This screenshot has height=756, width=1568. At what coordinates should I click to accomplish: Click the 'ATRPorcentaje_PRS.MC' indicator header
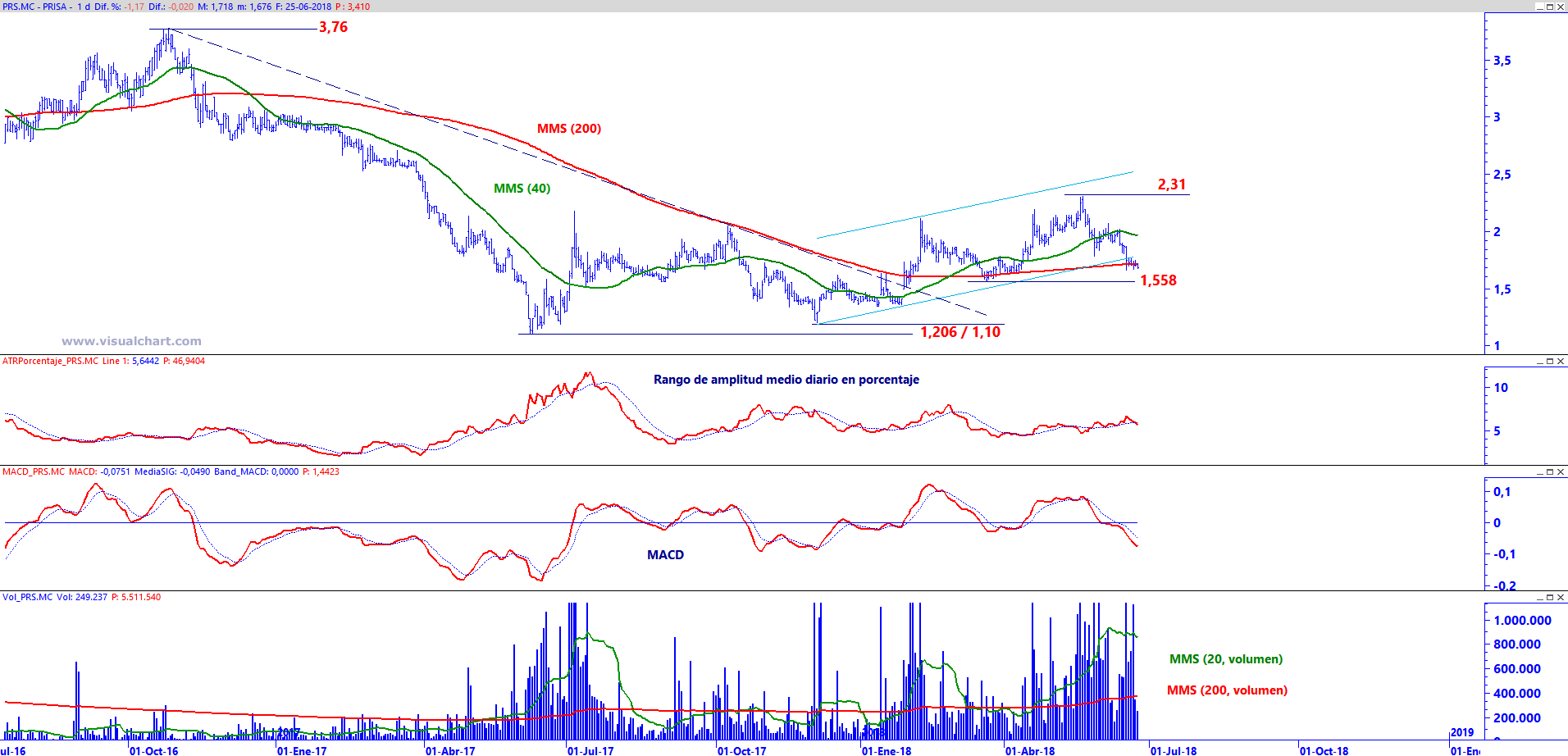(50, 361)
